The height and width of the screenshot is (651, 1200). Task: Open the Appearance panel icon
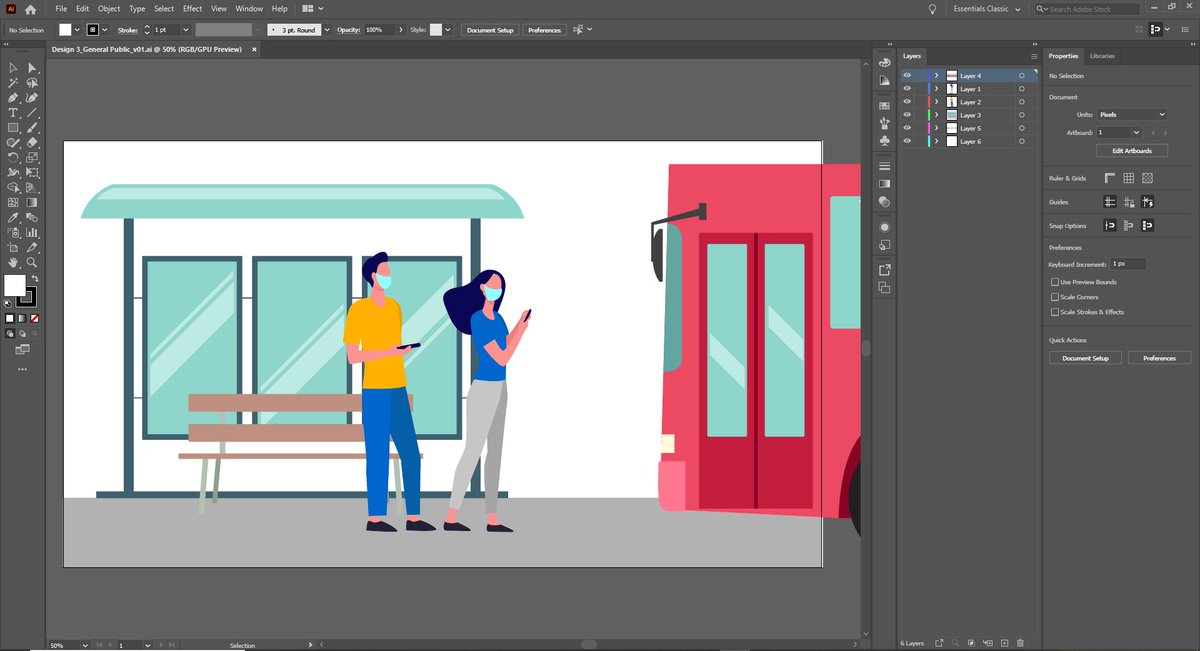tap(884, 227)
